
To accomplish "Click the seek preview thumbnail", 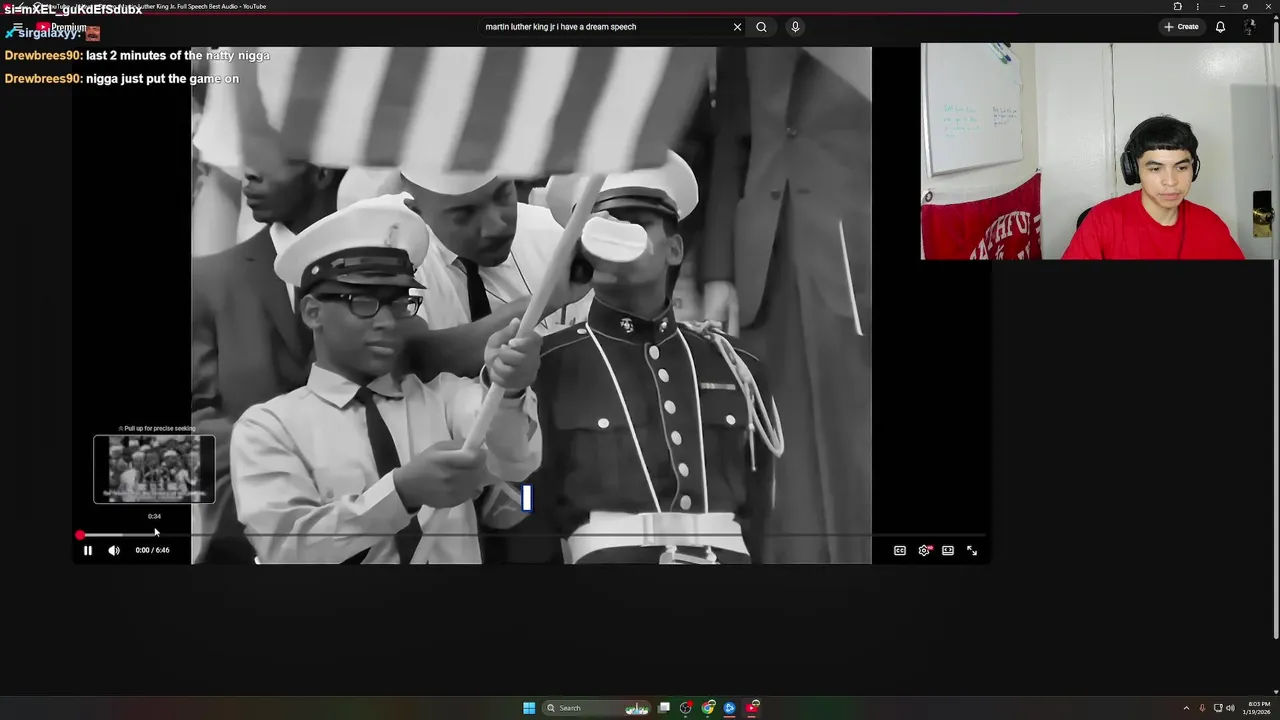I will click(154, 469).
